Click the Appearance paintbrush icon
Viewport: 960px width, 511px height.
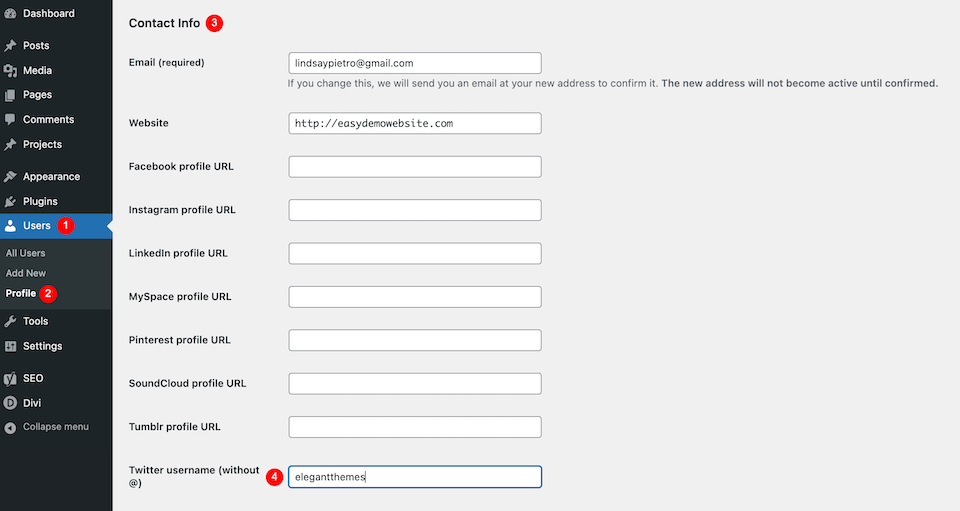click(x=10, y=177)
